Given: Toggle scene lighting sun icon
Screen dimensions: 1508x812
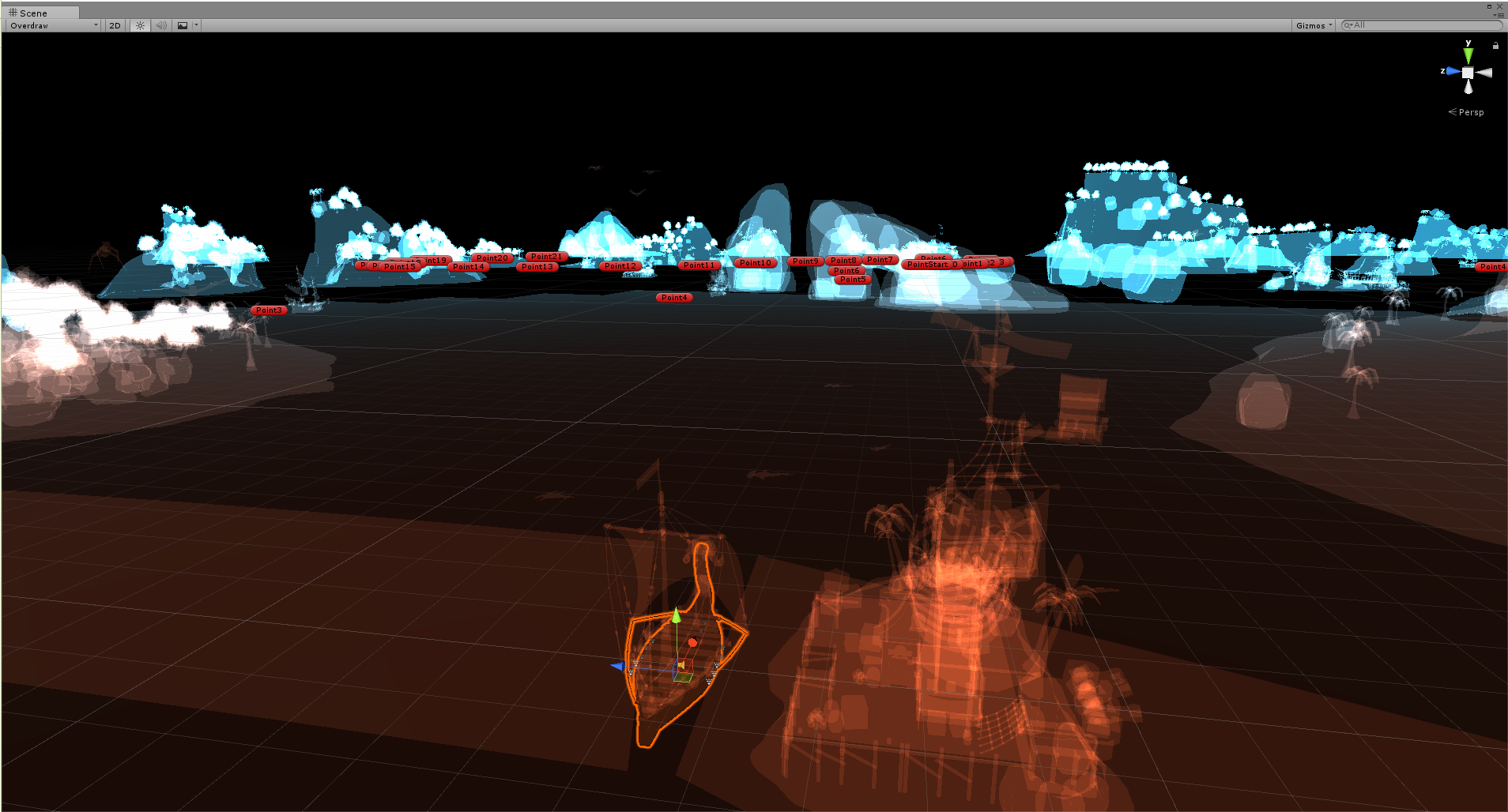Looking at the screenshot, I should point(140,25).
